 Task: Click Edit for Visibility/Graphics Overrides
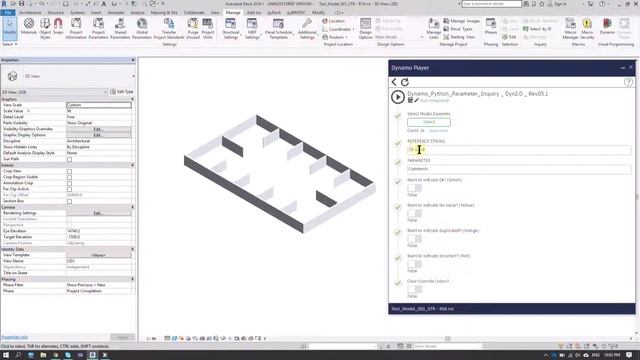[x=98, y=129]
